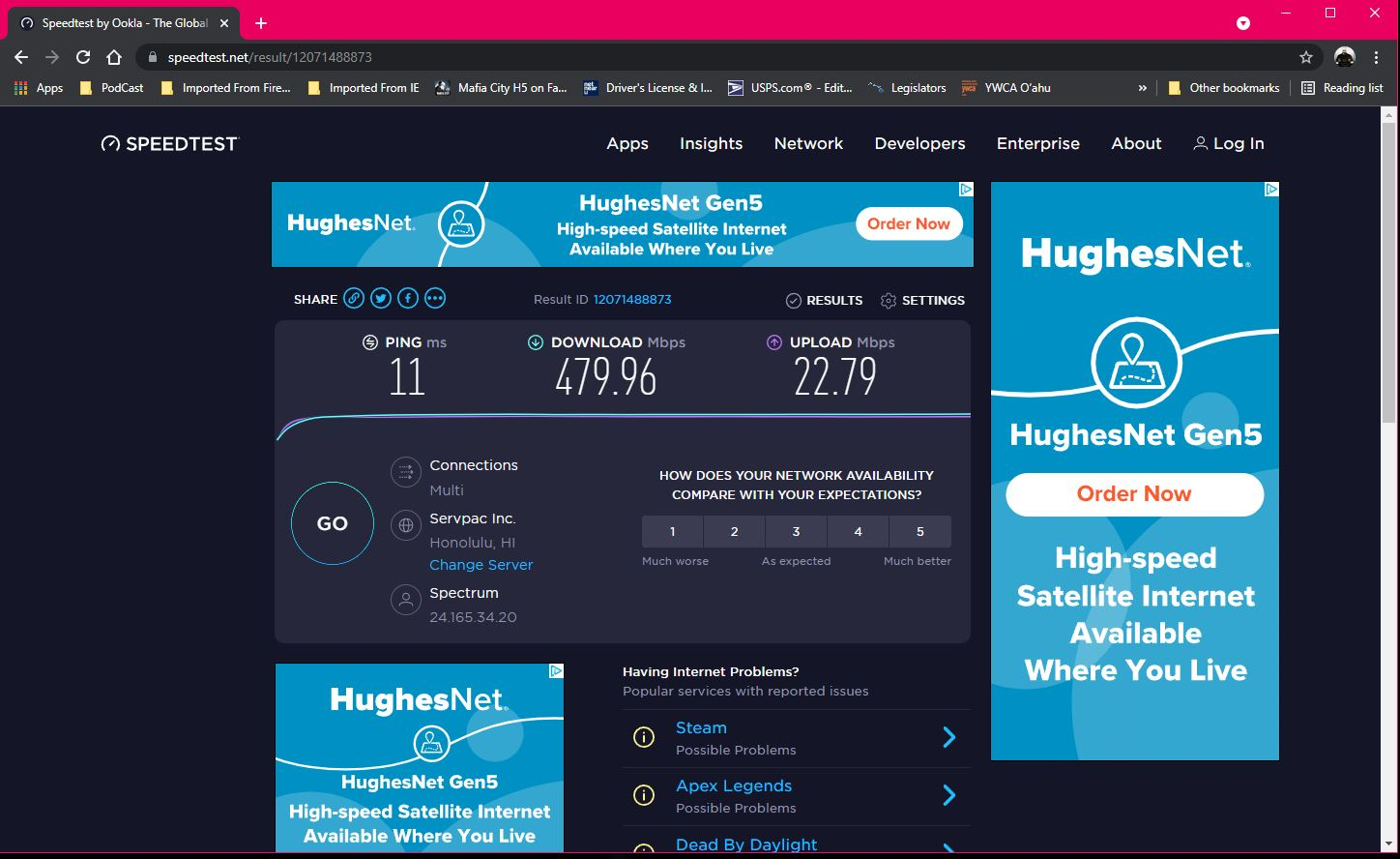Click Log In

tap(1229, 144)
